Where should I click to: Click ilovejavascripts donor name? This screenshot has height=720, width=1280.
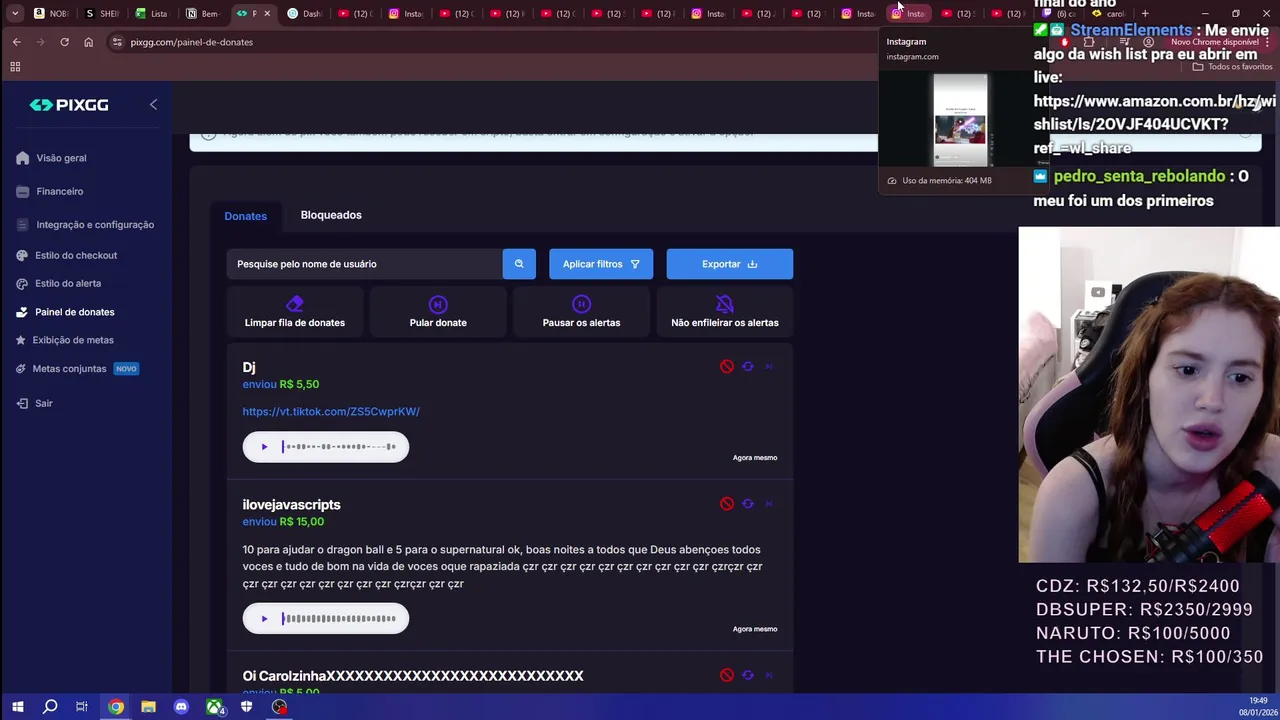click(x=291, y=505)
